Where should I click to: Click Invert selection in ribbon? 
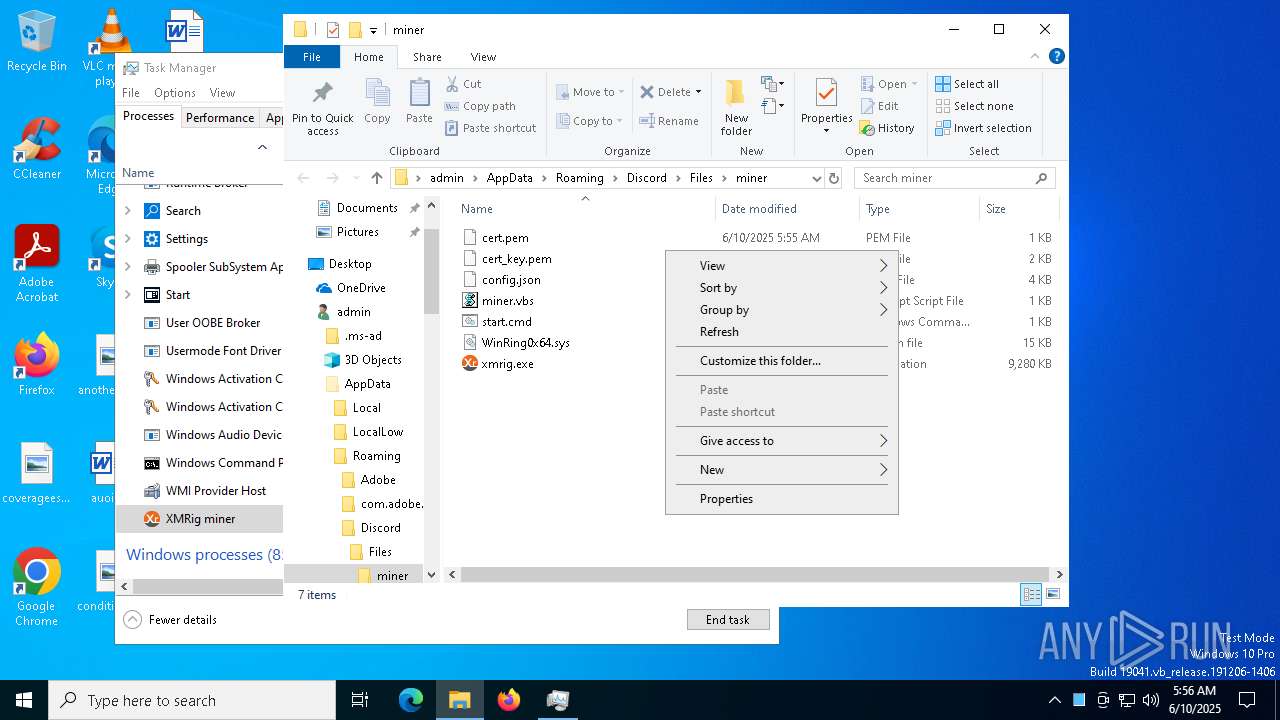(983, 128)
